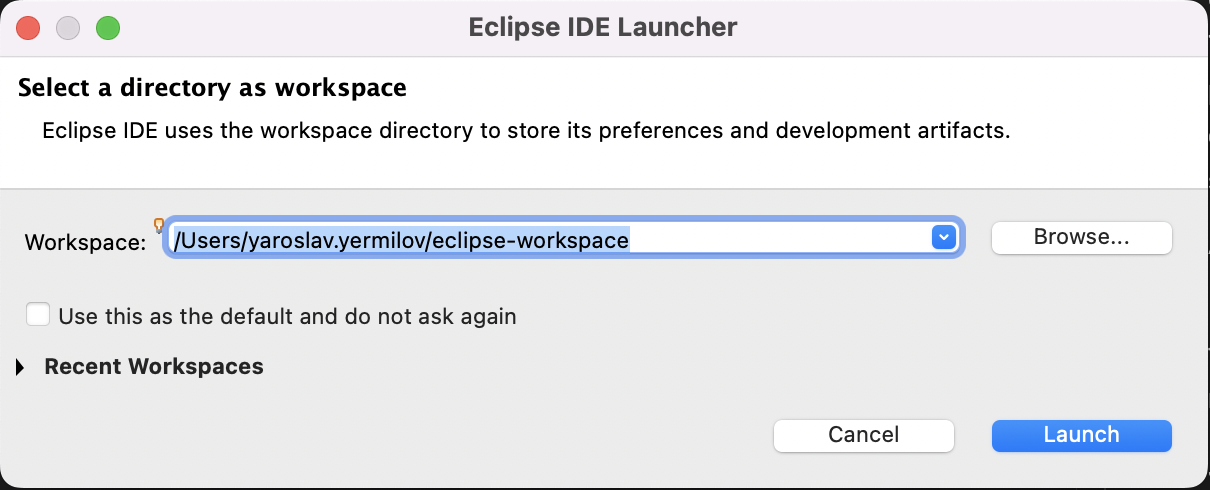This screenshot has width=1210, height=490.
Task: Click 'eclipse-workspace' in the path field
Action: click(x=533, y=240)
